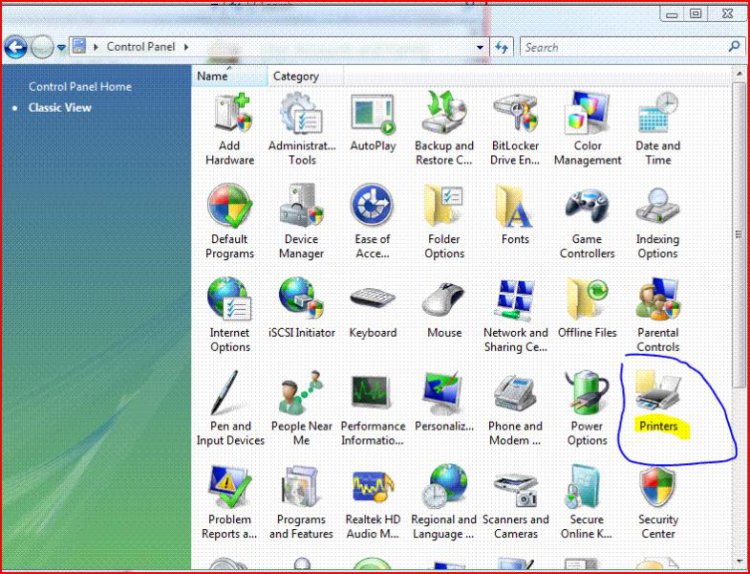The image size is (750, 574).
Task: Sort items by Name column header
Action: [x=230, y=76]
